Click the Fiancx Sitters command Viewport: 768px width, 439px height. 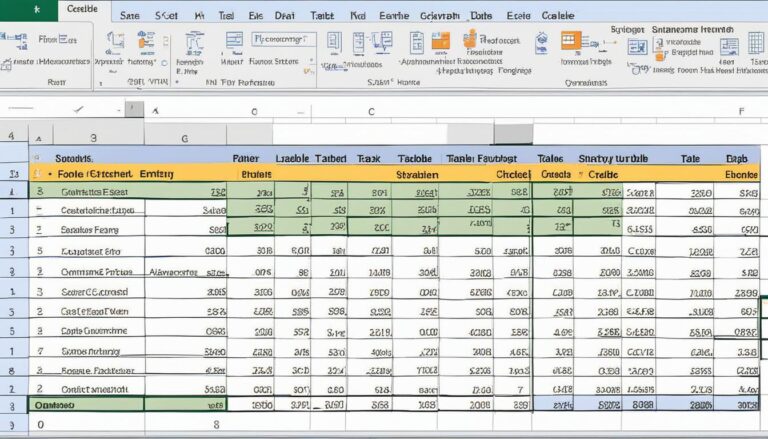274,62
